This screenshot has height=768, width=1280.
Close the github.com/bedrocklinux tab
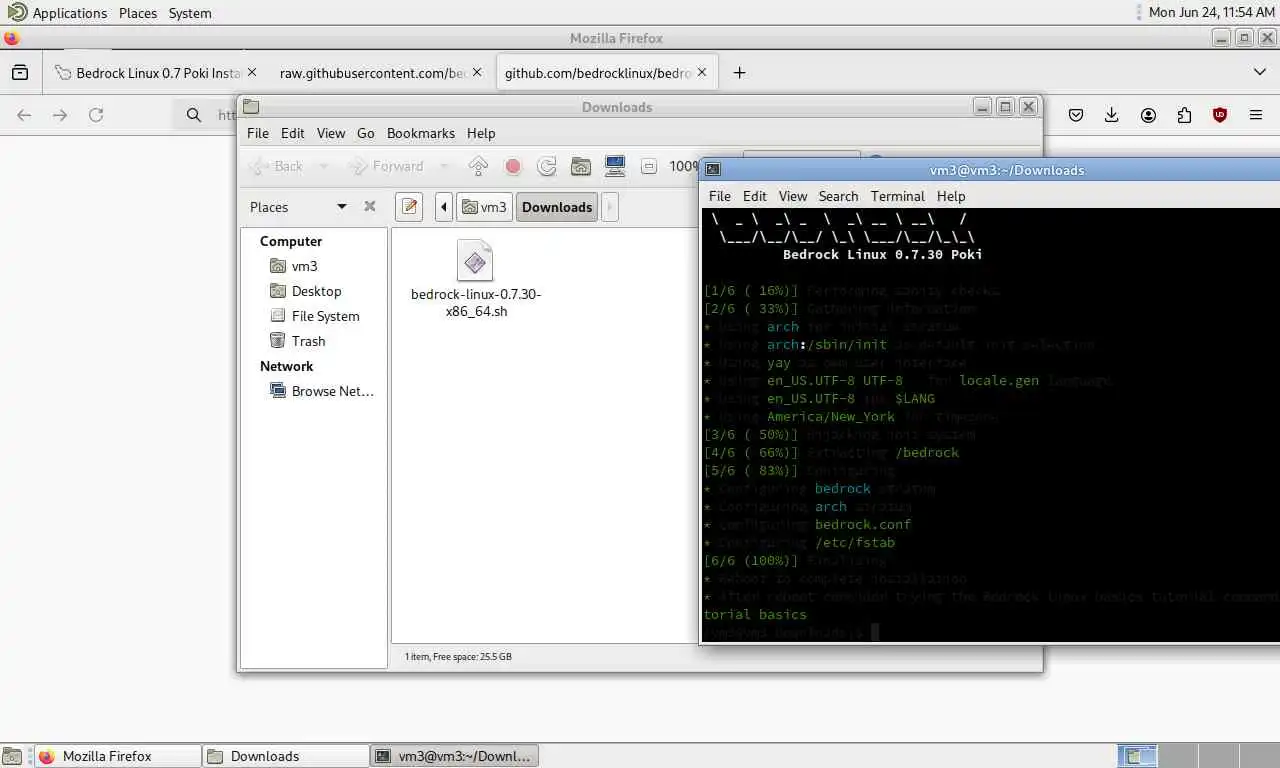point(702,73)
